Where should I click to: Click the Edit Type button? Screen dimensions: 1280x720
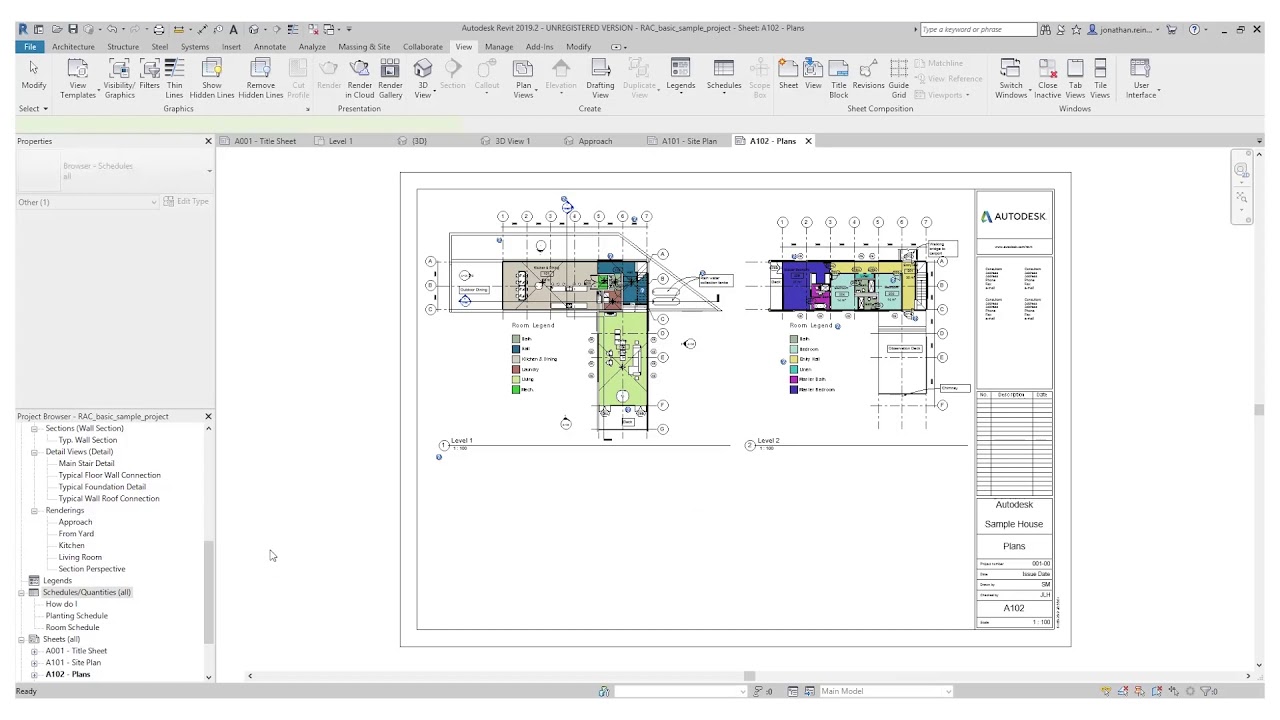point(186,202)
